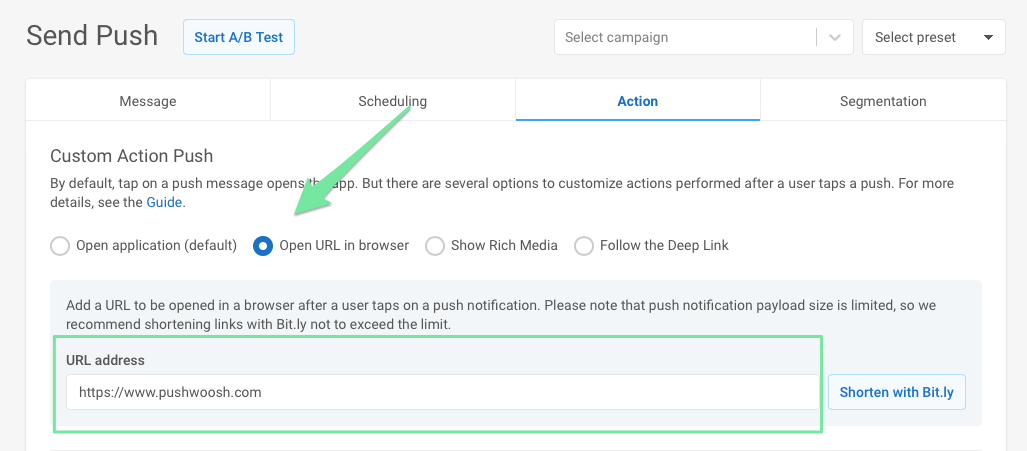Click the caret arrow on Select preset
The height and width of the screenshot is (451, 1027).
pos(988,38)
